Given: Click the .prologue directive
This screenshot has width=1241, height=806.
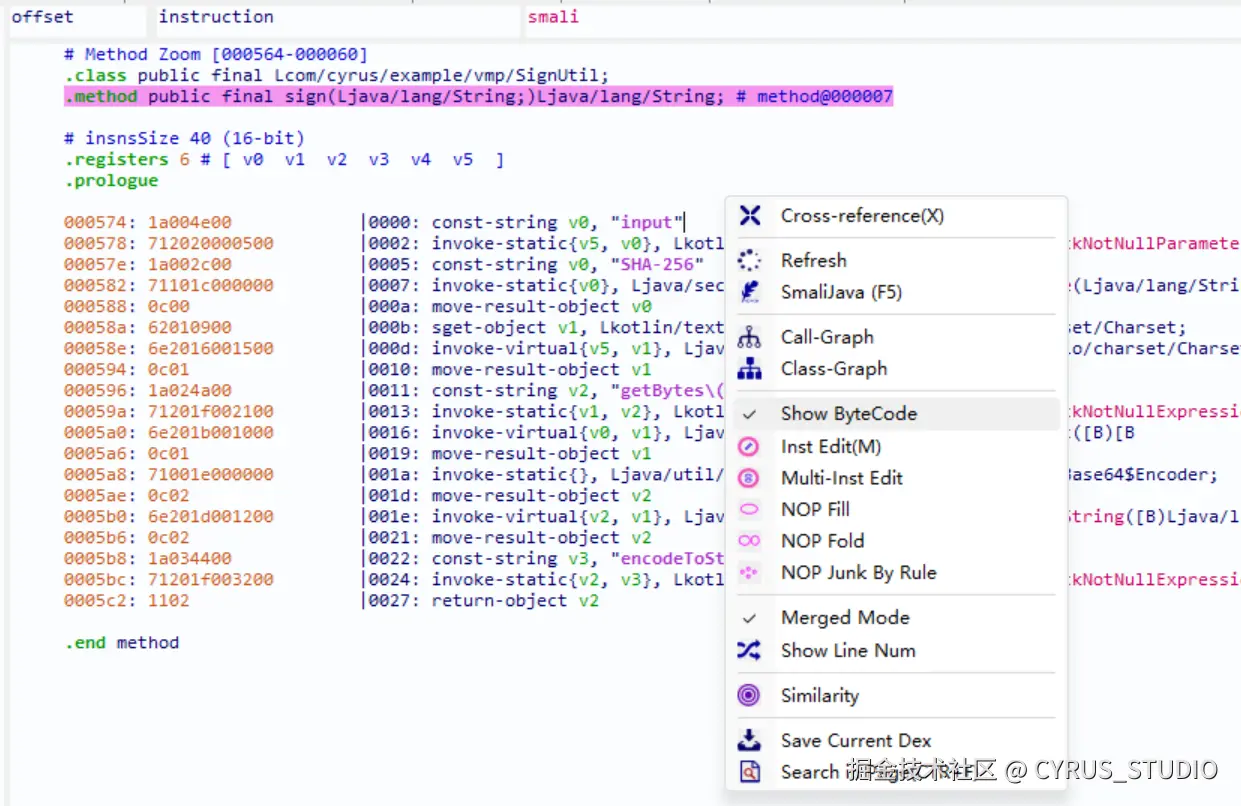Looking at the screenshot, I should [111, 180].
